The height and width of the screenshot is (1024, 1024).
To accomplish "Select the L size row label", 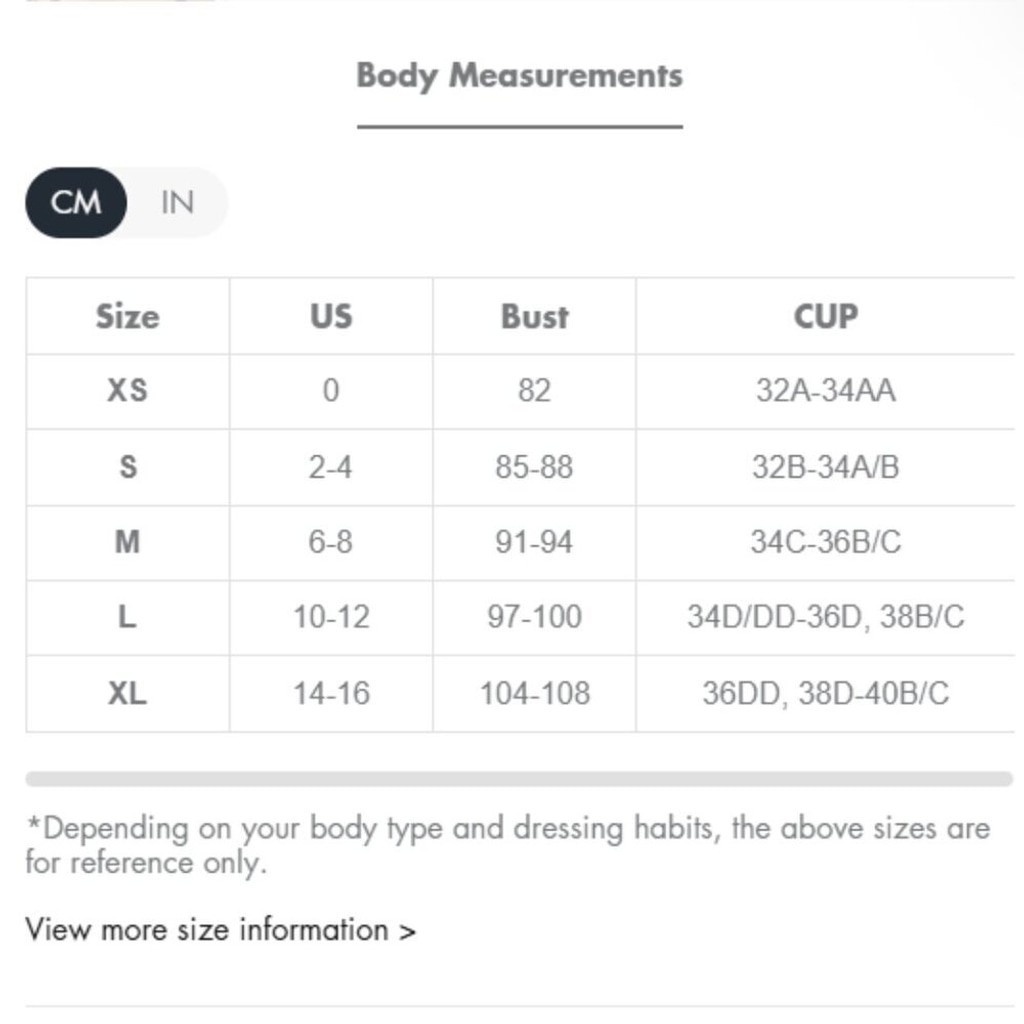I will point(128,617).
